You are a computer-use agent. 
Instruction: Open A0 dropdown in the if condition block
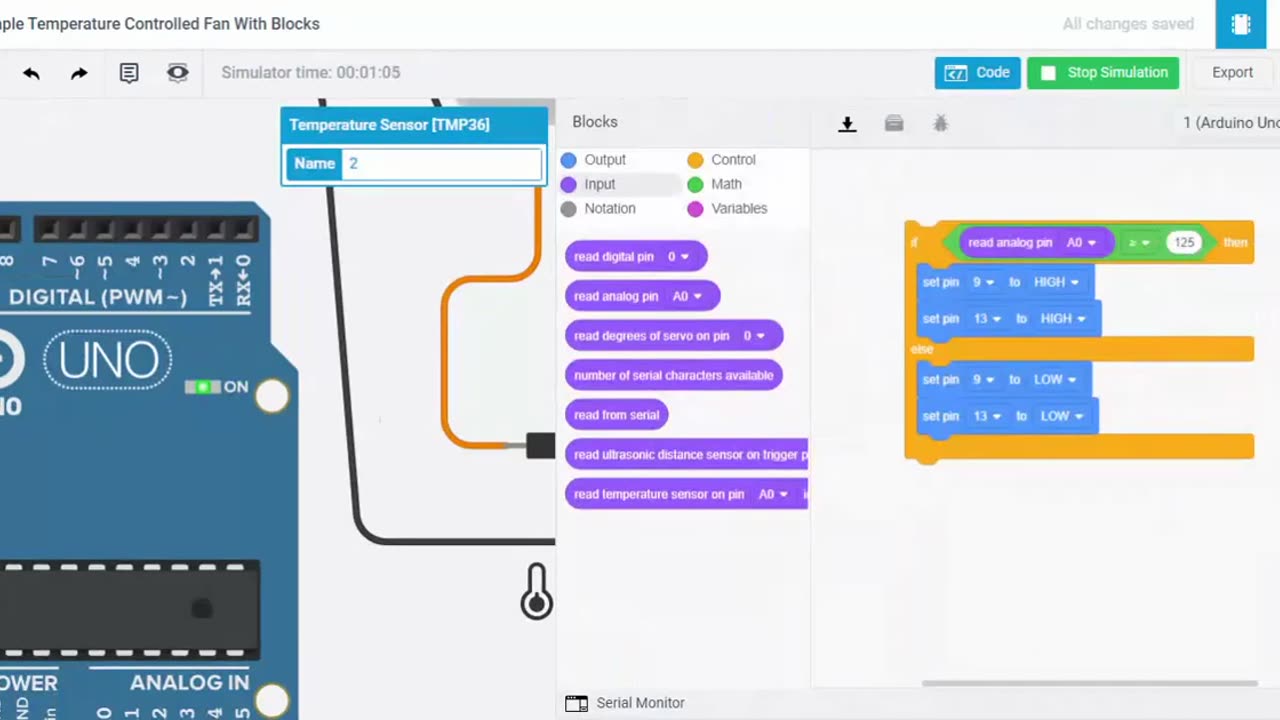coord(1081,242)
